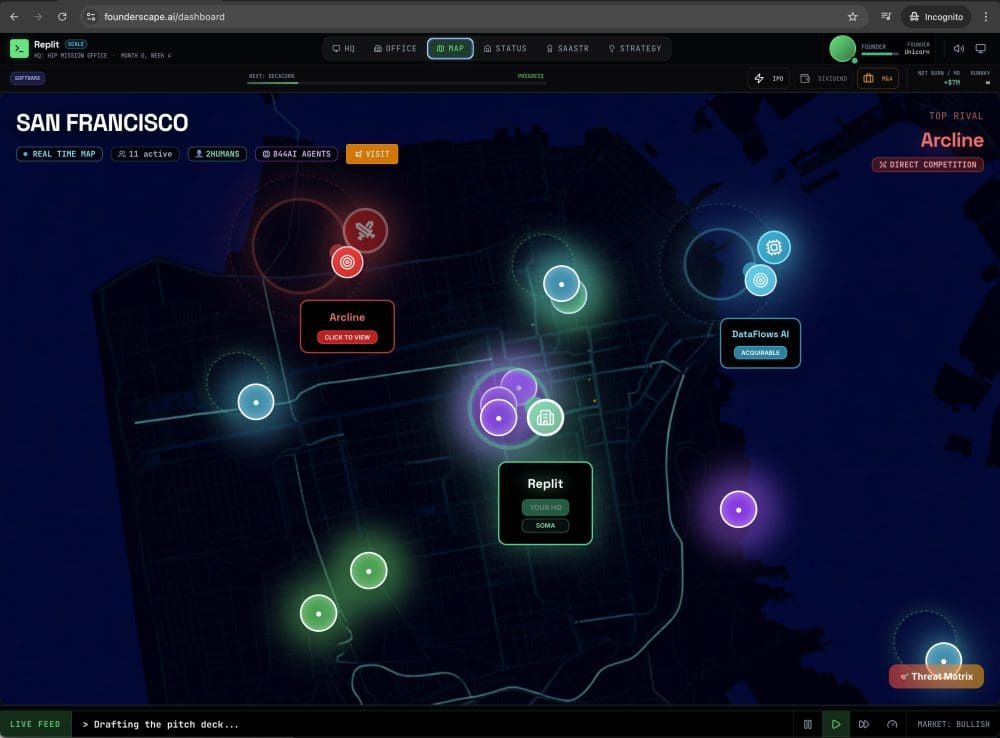Viewport: 1000px width, 738px height.
Task: Click the Drafting the pitch deck feed line
Action: [x=160, y=725]
